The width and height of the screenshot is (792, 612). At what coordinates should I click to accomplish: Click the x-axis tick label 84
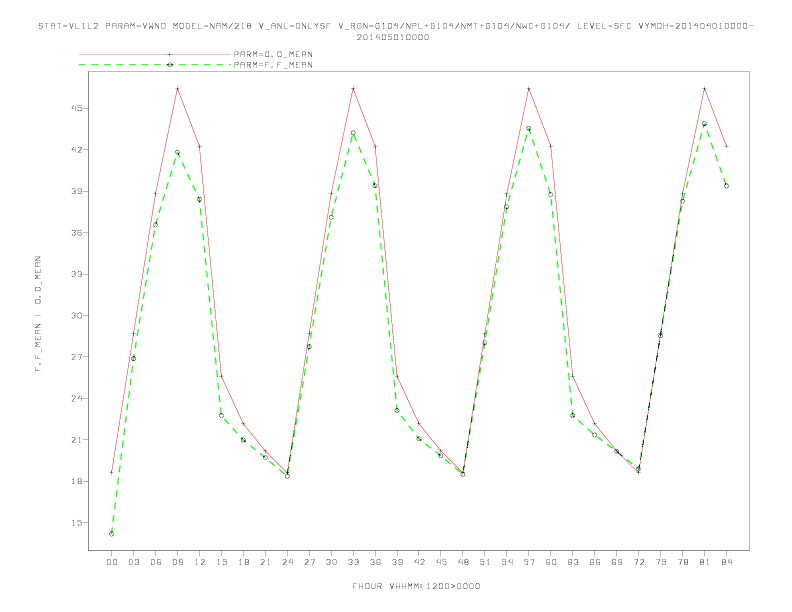[726, 562]
